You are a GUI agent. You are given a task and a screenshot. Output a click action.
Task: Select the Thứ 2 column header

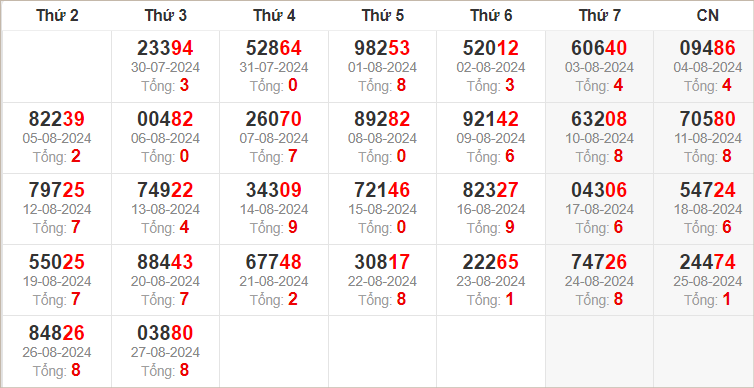point(57,15)
